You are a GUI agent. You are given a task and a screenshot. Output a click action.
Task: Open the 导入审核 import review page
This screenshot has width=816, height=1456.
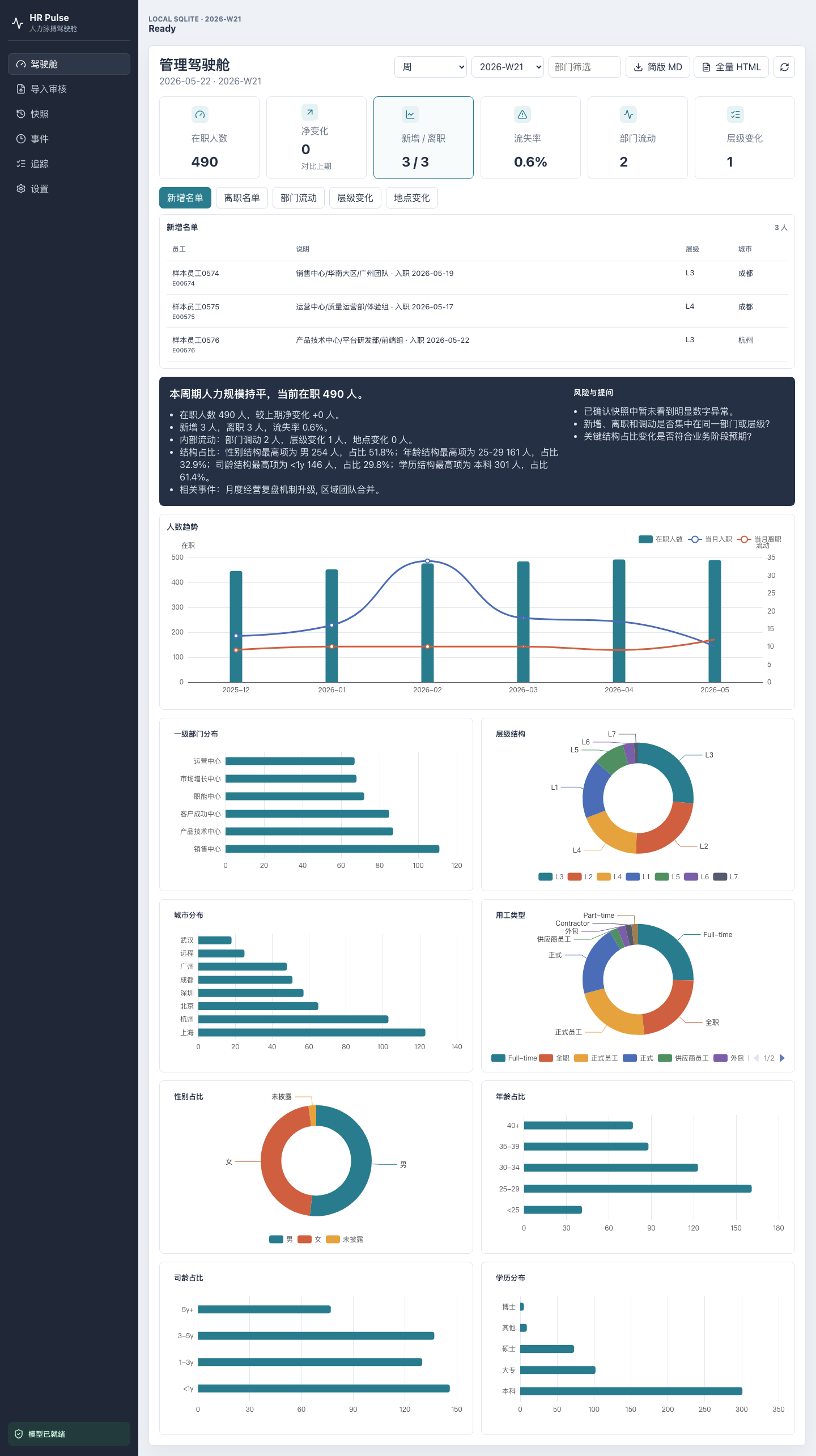point(69,89)
